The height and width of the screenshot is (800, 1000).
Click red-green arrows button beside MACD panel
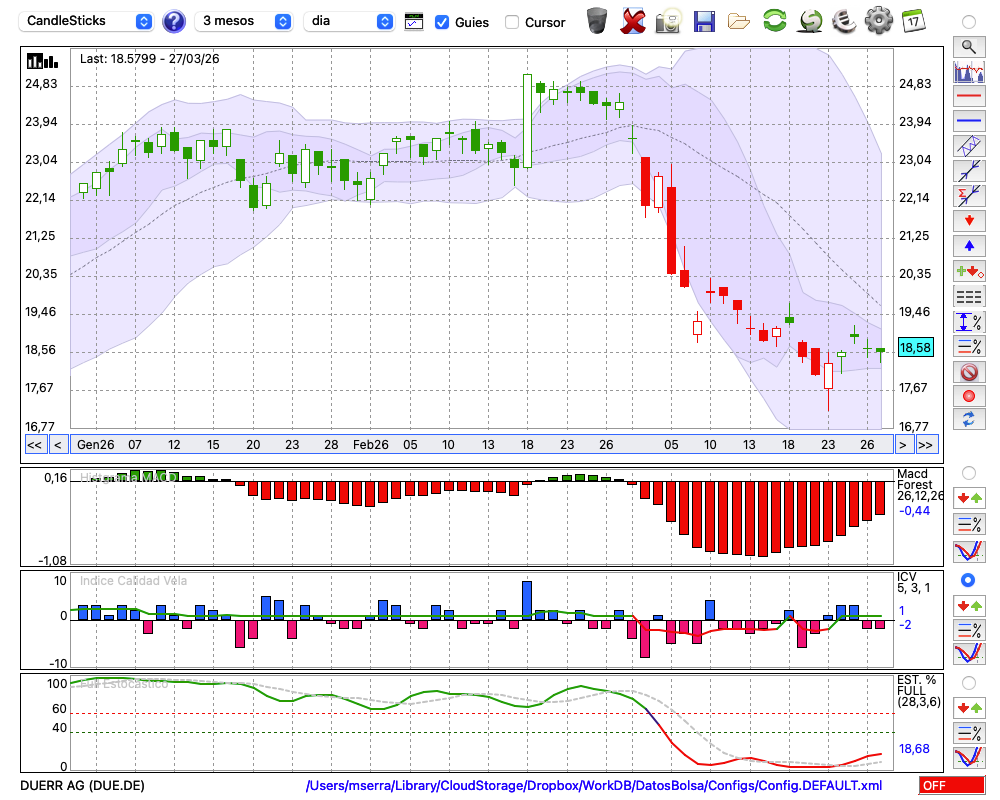[969, 498]
